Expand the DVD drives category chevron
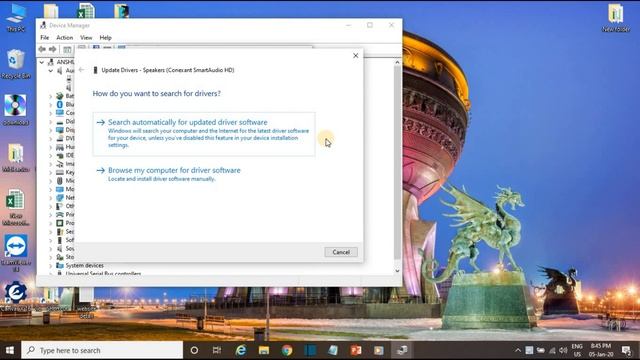The image size is (640, 360). click(x=50, y=138)
